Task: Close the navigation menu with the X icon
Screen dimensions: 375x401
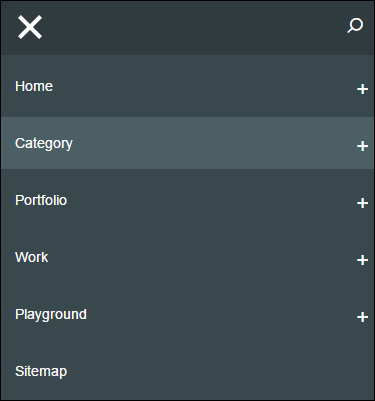Action: [x=30, y=27]
